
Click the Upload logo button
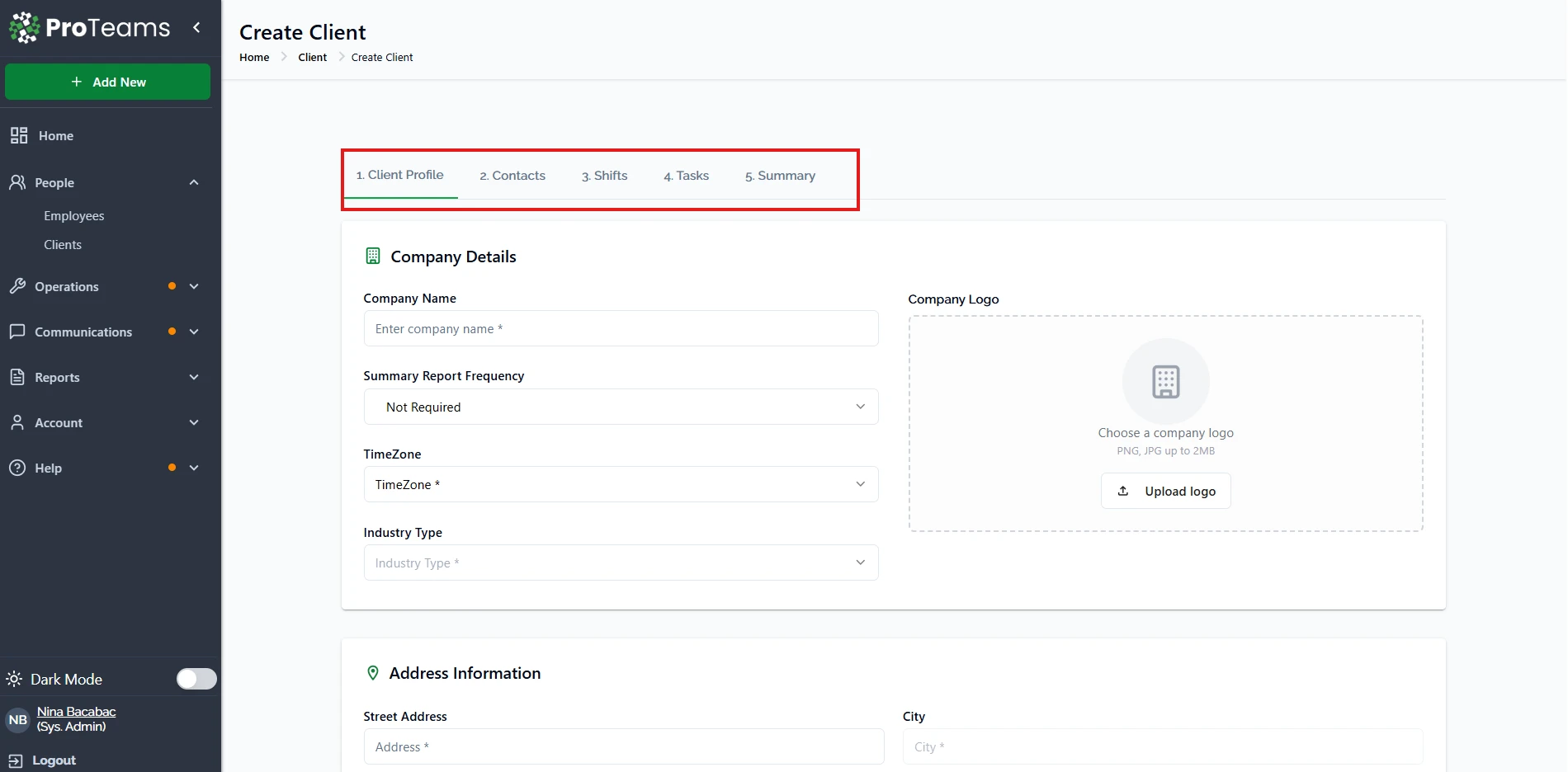[1165, 491]
